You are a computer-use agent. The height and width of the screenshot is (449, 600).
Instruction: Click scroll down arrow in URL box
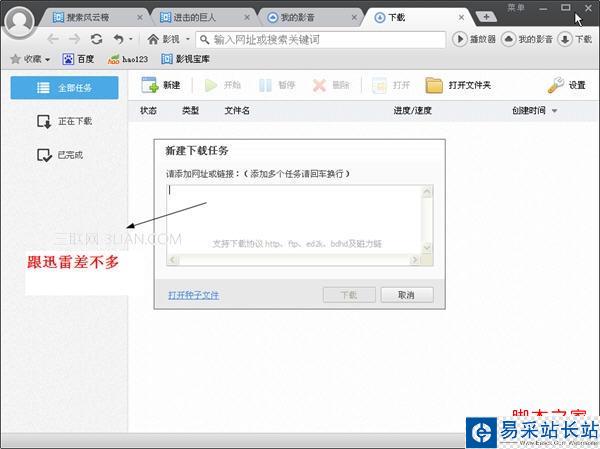point(427,248)
